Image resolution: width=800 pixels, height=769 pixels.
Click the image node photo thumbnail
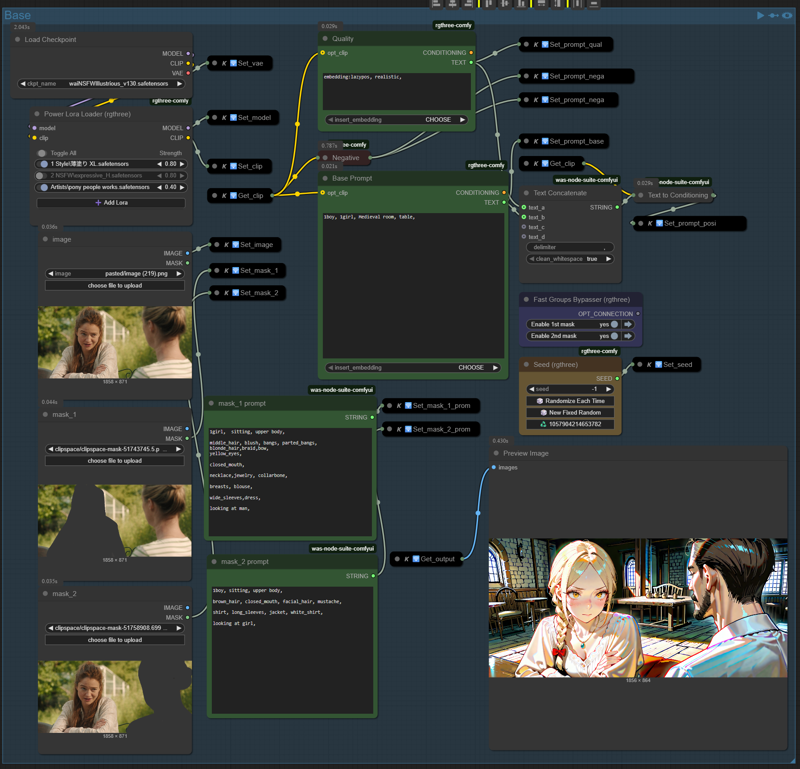(115, 342)
